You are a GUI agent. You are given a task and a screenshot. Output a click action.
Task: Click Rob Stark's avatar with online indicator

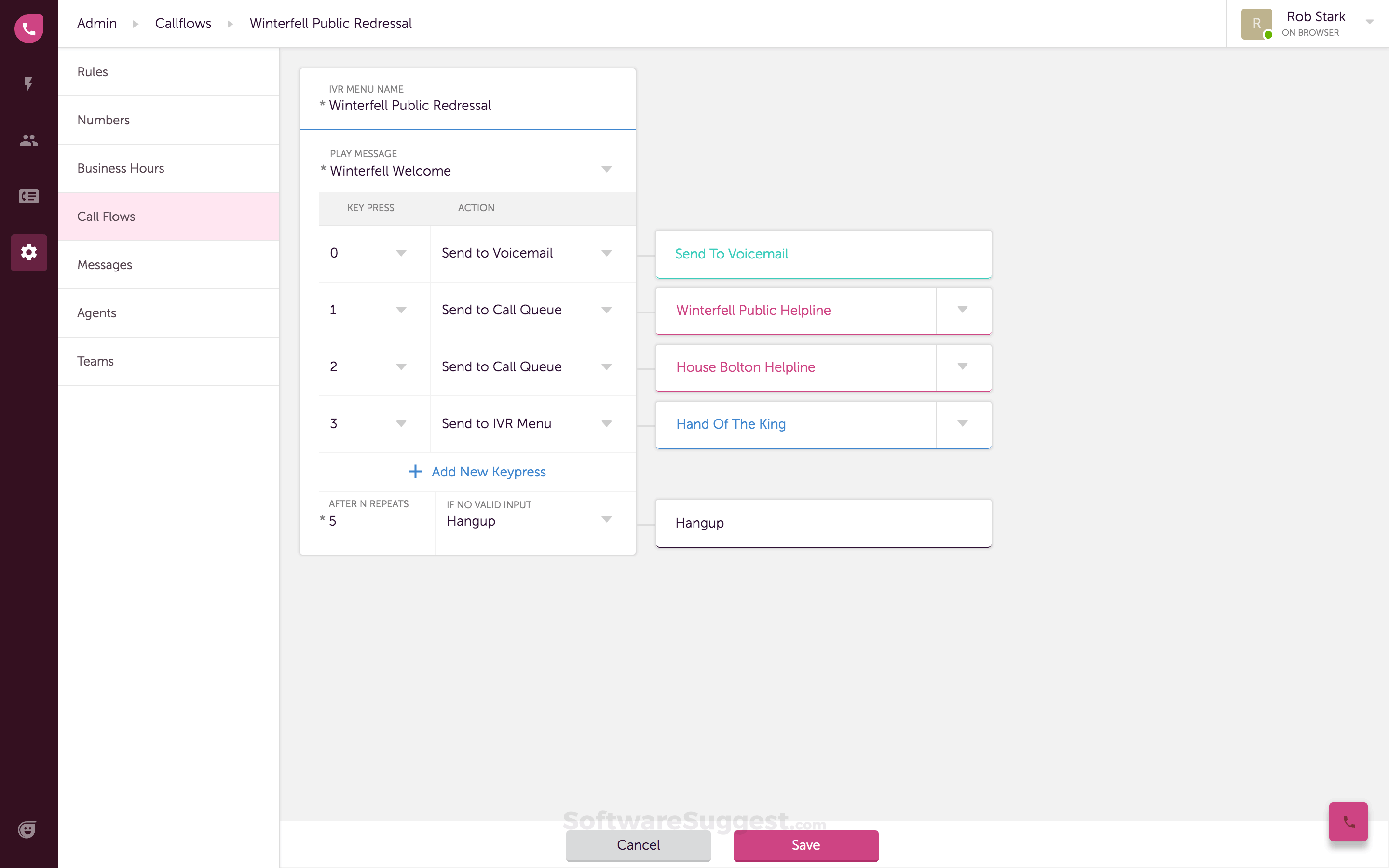click(1257, 24)
